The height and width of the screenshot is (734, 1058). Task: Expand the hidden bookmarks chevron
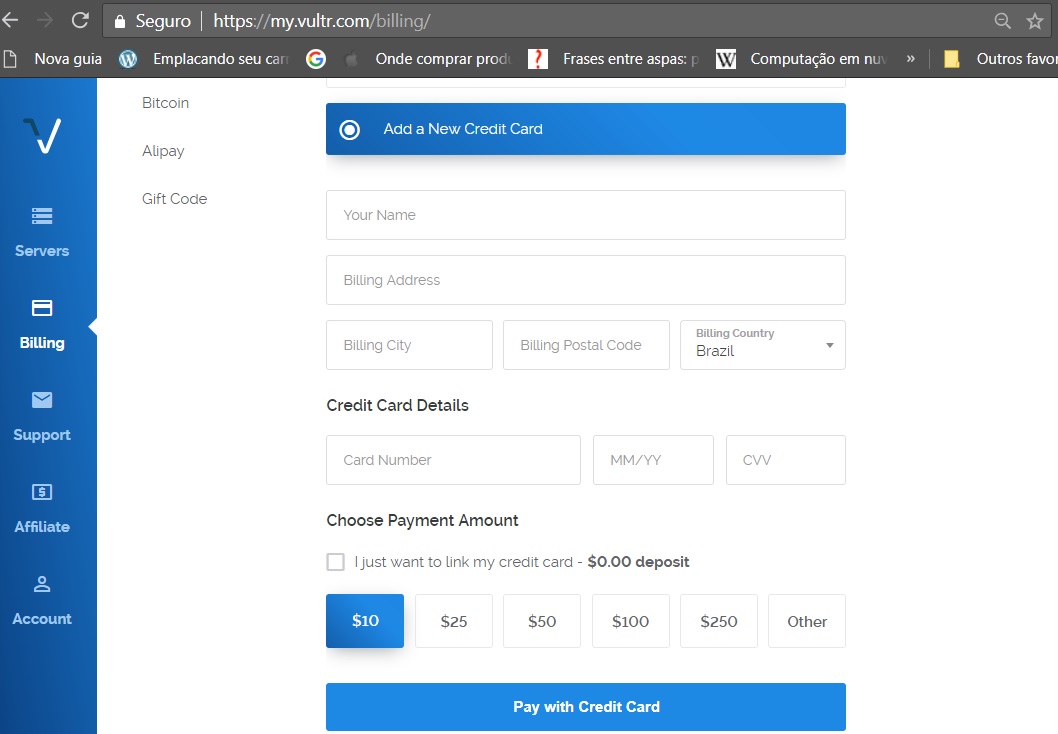point(911,59)
